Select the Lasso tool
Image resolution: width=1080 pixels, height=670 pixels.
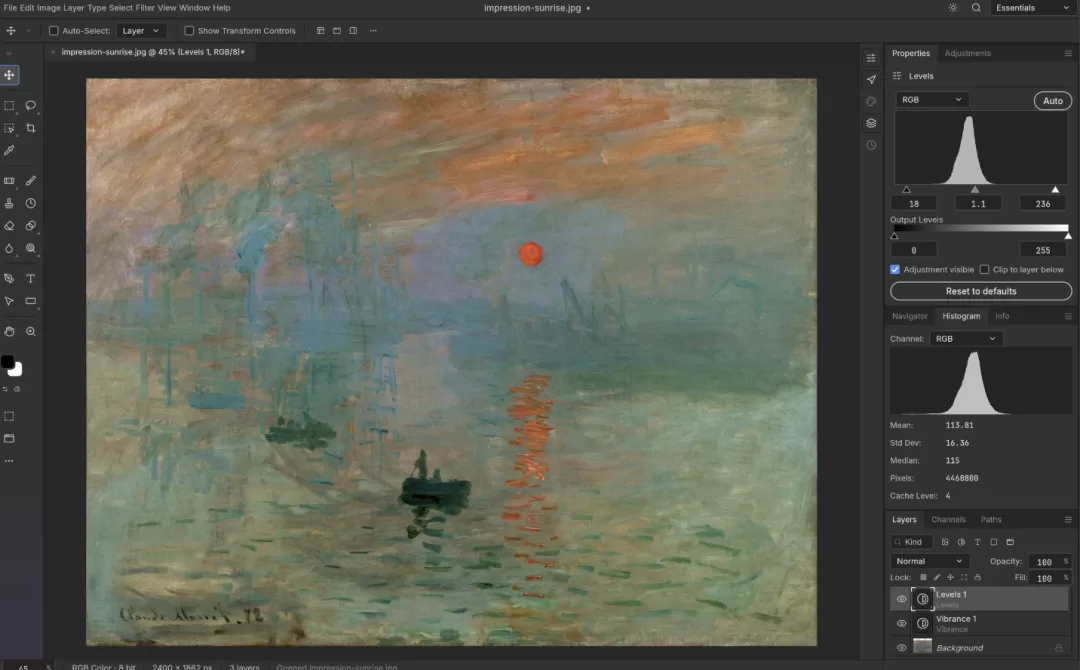(30, 105)
